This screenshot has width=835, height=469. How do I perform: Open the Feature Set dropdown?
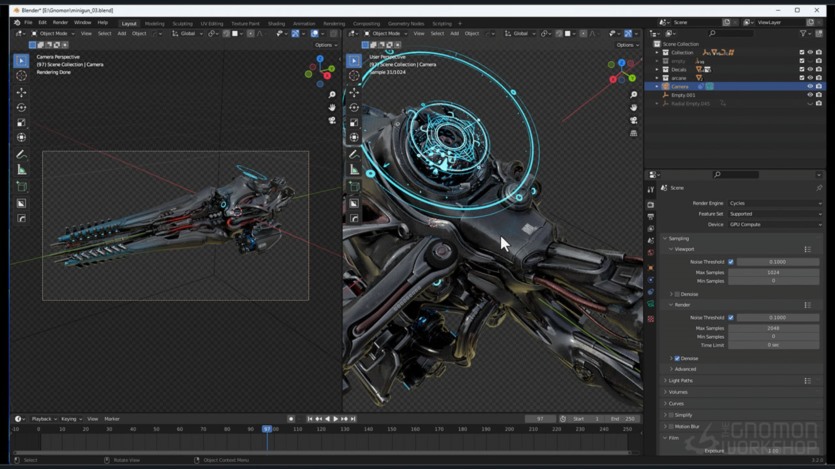775,214
